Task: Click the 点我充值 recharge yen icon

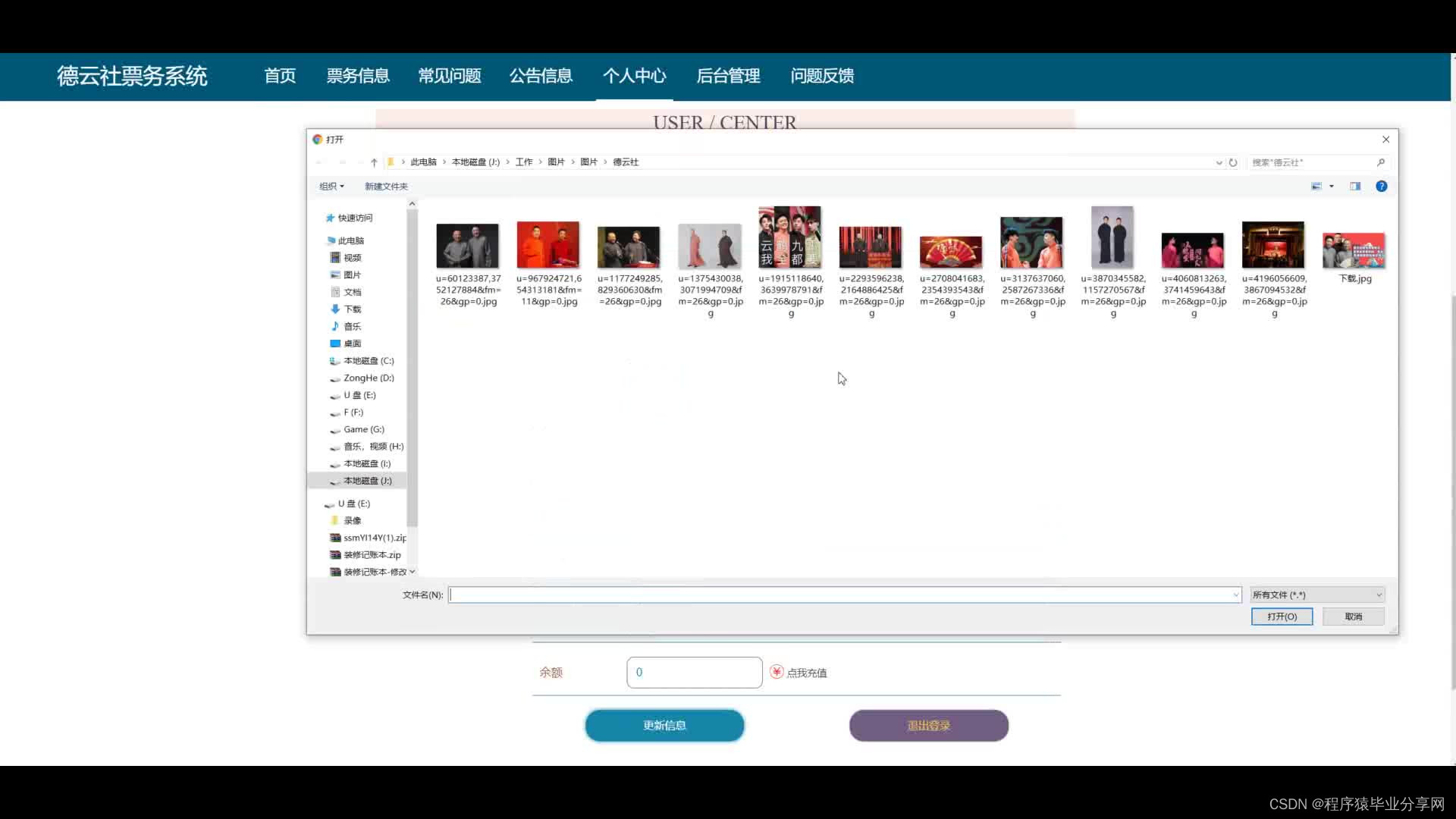Action: [777, 672]
